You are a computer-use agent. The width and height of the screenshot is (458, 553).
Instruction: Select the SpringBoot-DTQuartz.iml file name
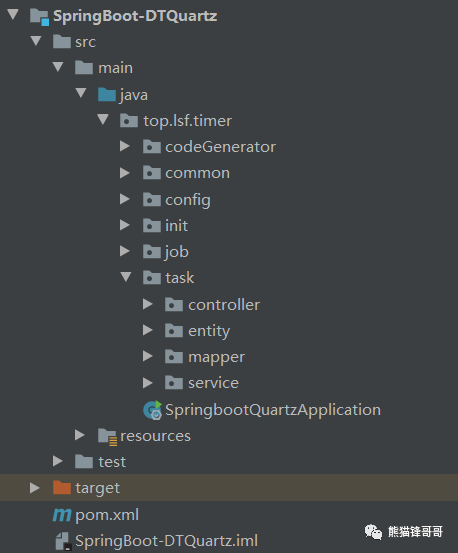click(x=166, y=541)
